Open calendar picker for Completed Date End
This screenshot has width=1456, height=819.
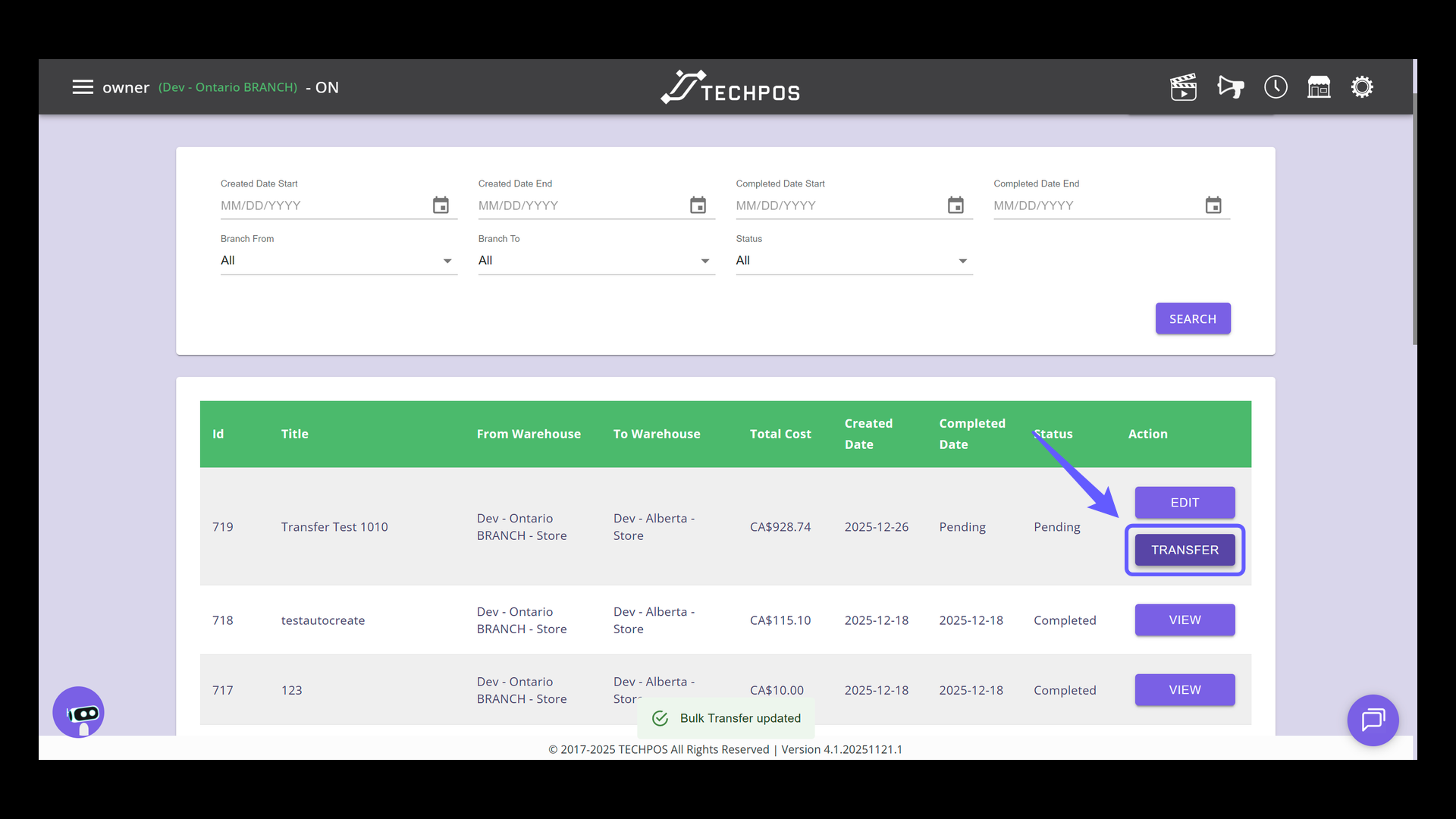(x=1213, y=206)
